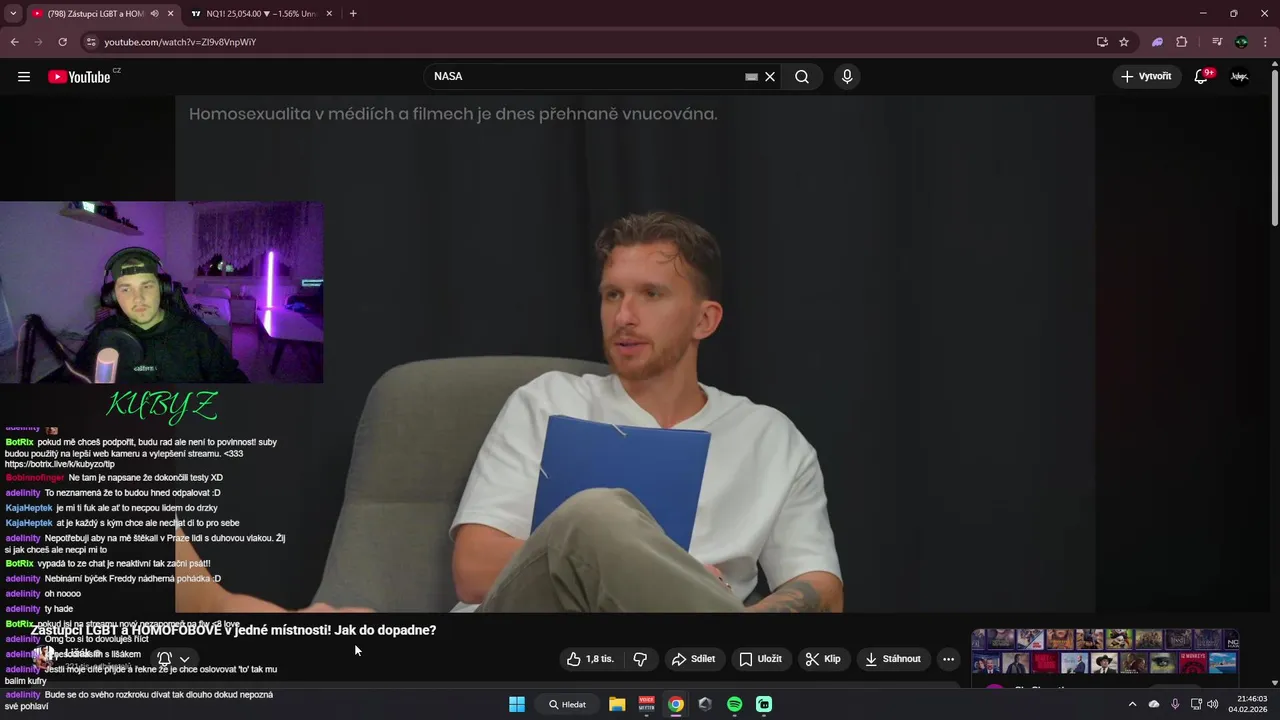Click the magnifier search button

click(x=802, y=77)
